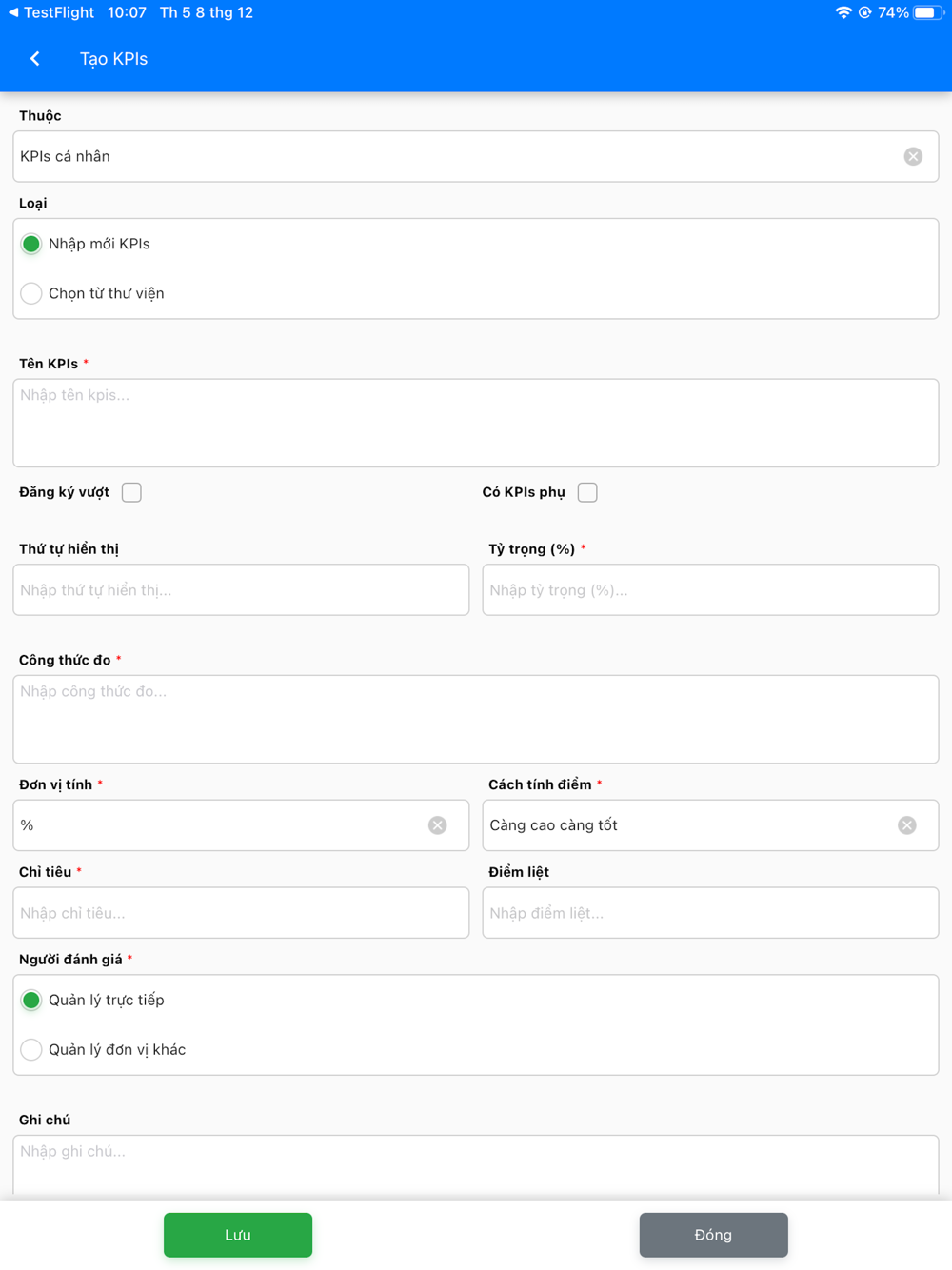Image resolution: width=952 pixels, height=1270 pixels.
Task: Return to TestFlight via status bar
Action: [51, 12]
